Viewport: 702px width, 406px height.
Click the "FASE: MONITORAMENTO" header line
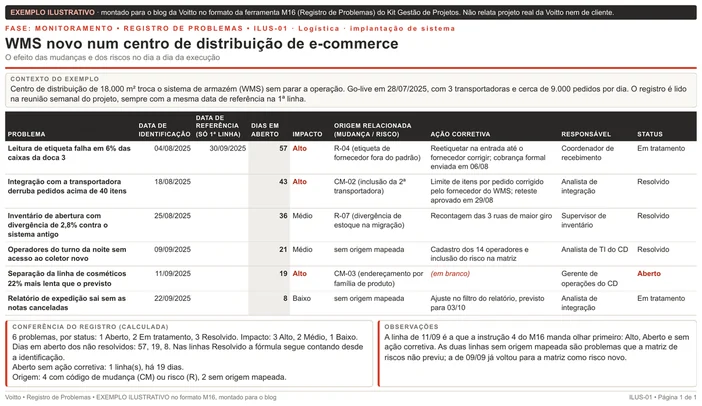click(x=230, y=28)
